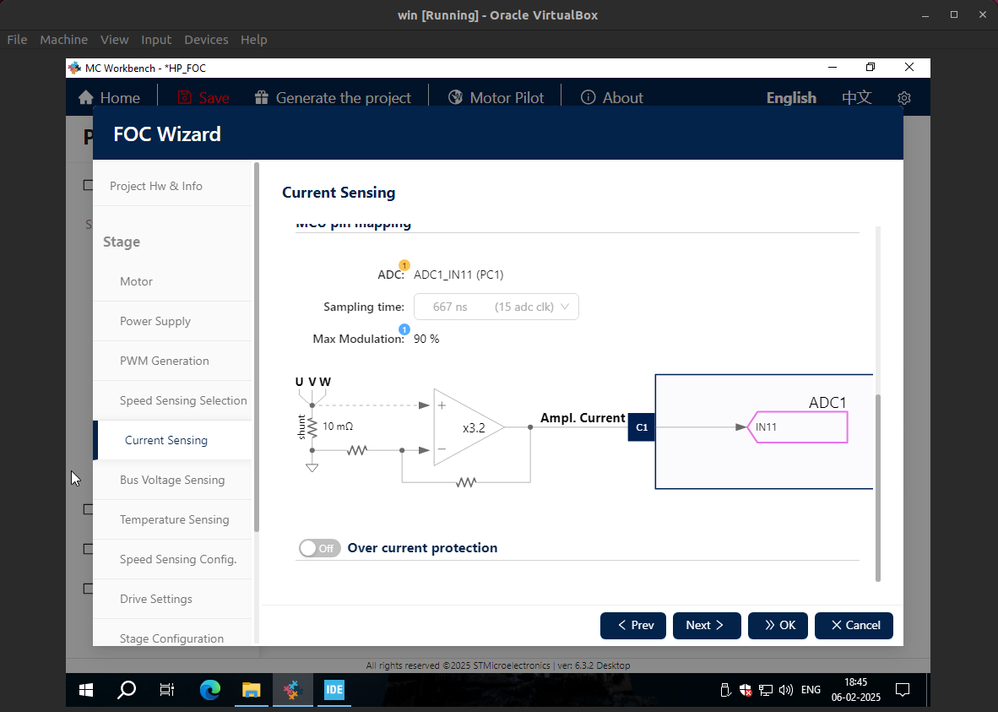Click the IN11 ADC input shape

[797, 427]
